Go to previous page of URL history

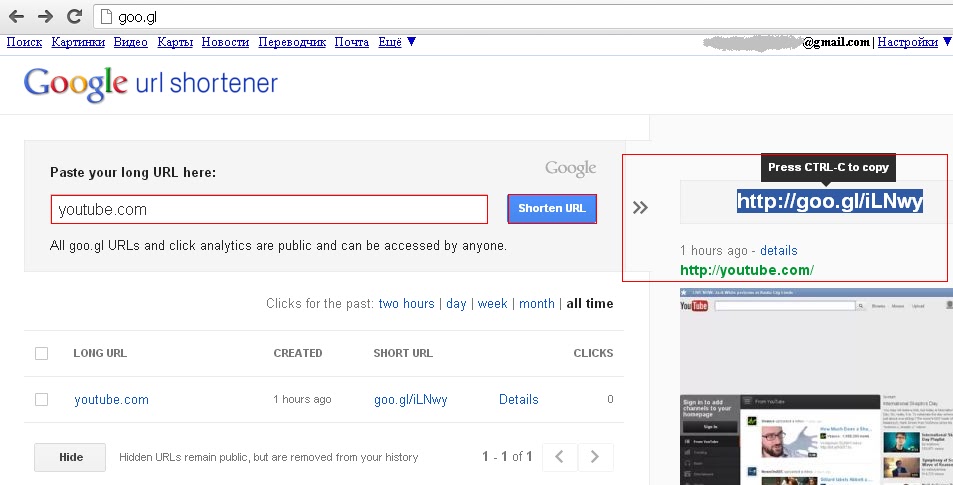click(559, 457)
